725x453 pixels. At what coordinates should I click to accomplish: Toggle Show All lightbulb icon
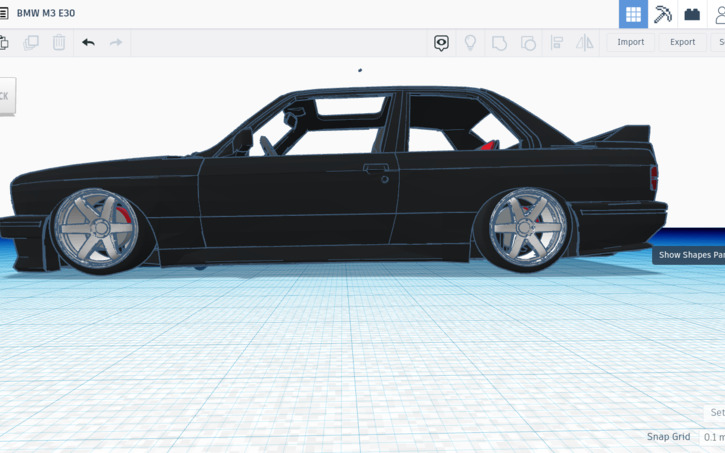coord(470,43)
